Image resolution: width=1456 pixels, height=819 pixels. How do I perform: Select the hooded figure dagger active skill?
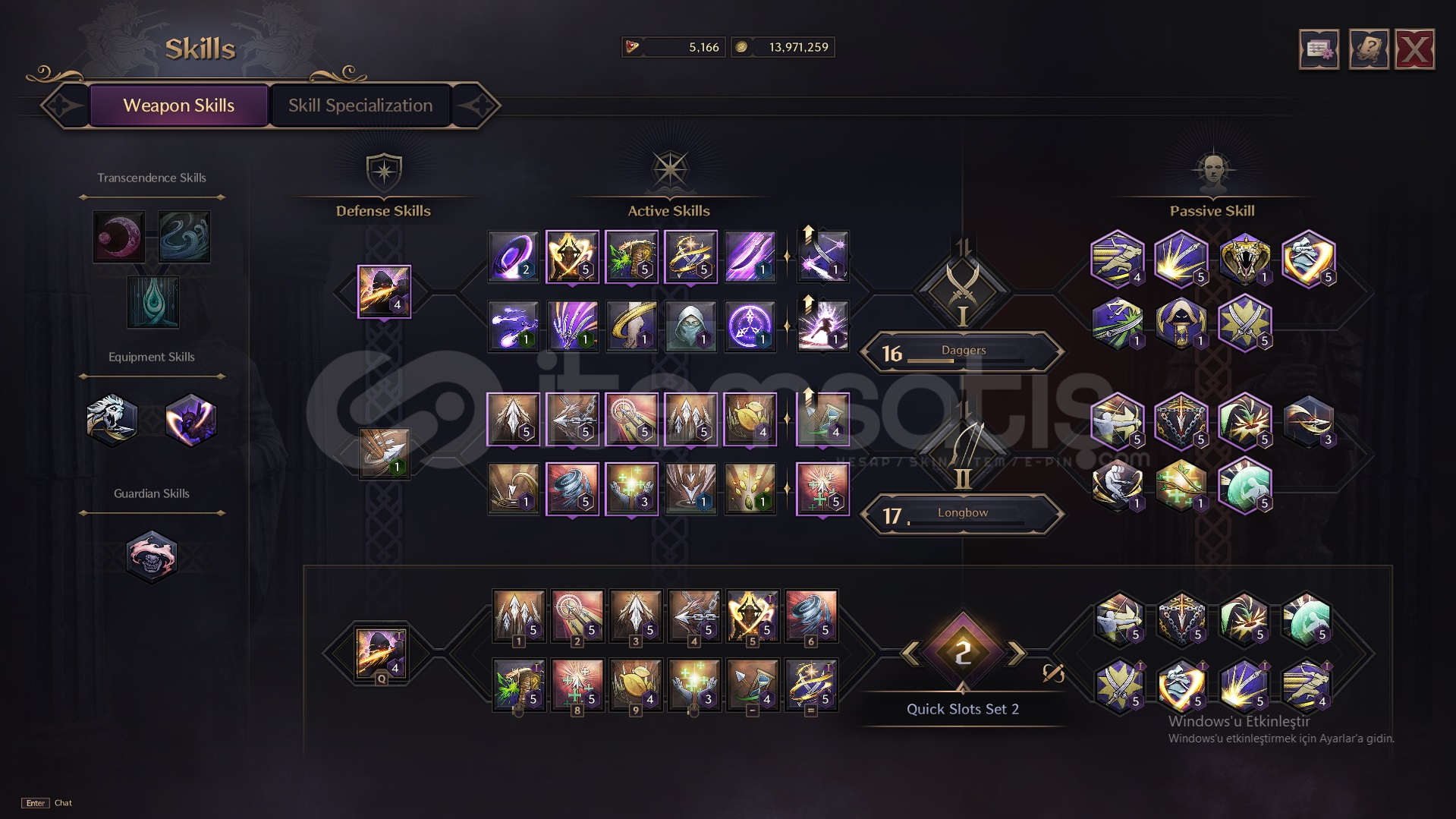tap(690, 326)
